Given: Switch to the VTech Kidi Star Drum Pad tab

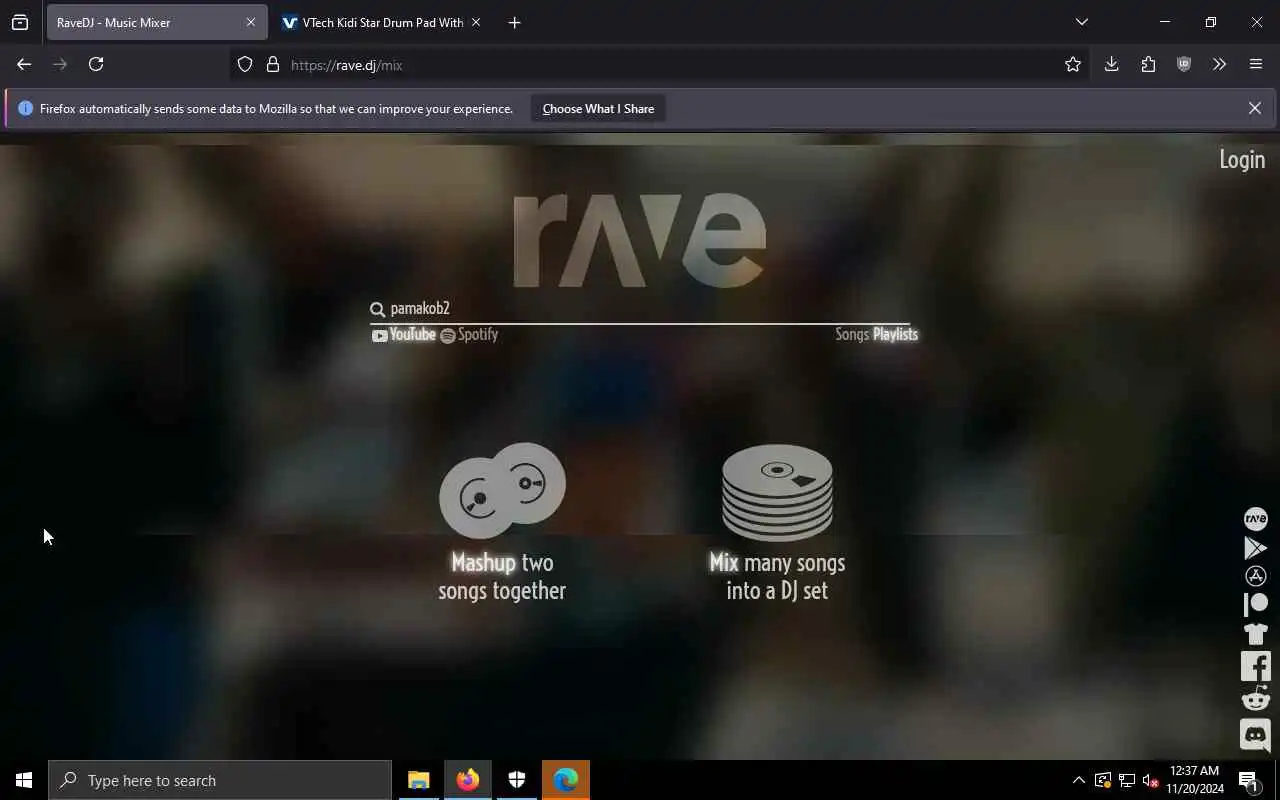Looking at the screenshot, I should point(382,22).
